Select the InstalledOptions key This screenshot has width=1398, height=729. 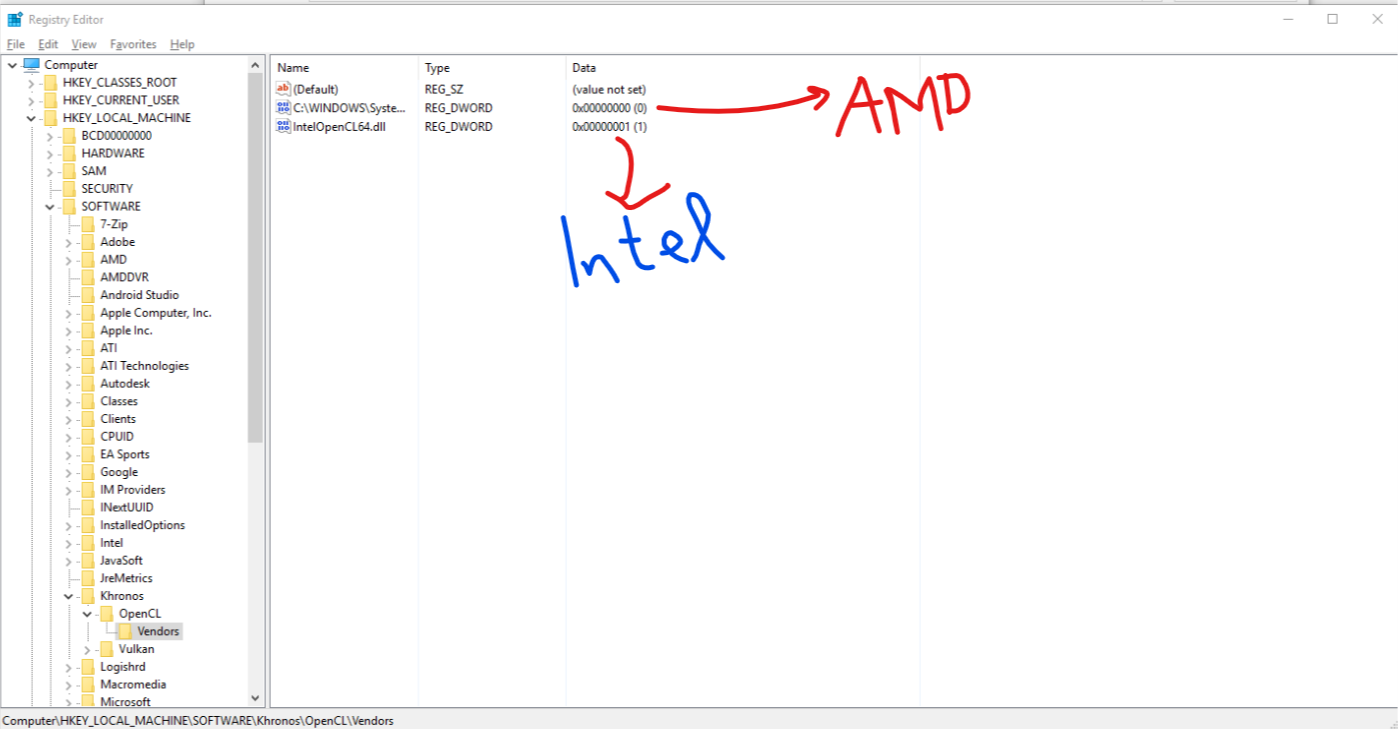point(142,525)
